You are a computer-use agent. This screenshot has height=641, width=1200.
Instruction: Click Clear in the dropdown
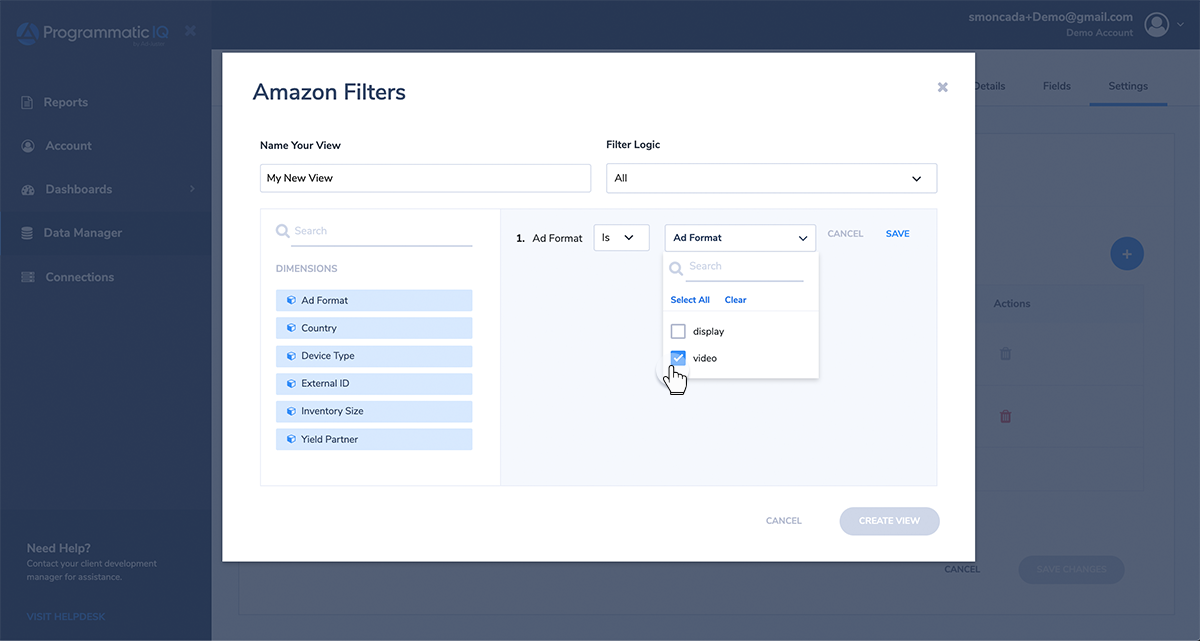pos(736,300)
